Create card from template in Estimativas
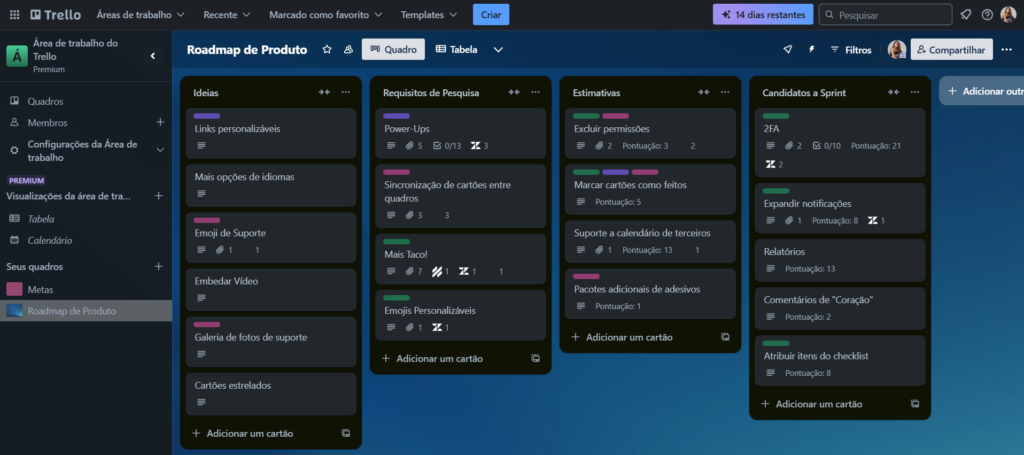Image resolution: width=1024 pixels, height=455 pixels. (x=725, y=337)
